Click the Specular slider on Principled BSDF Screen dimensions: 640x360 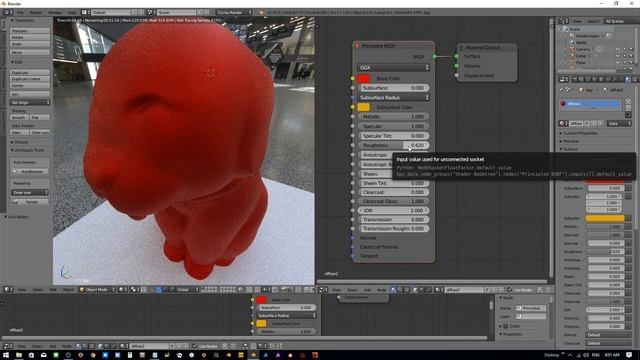coord(393,126)
